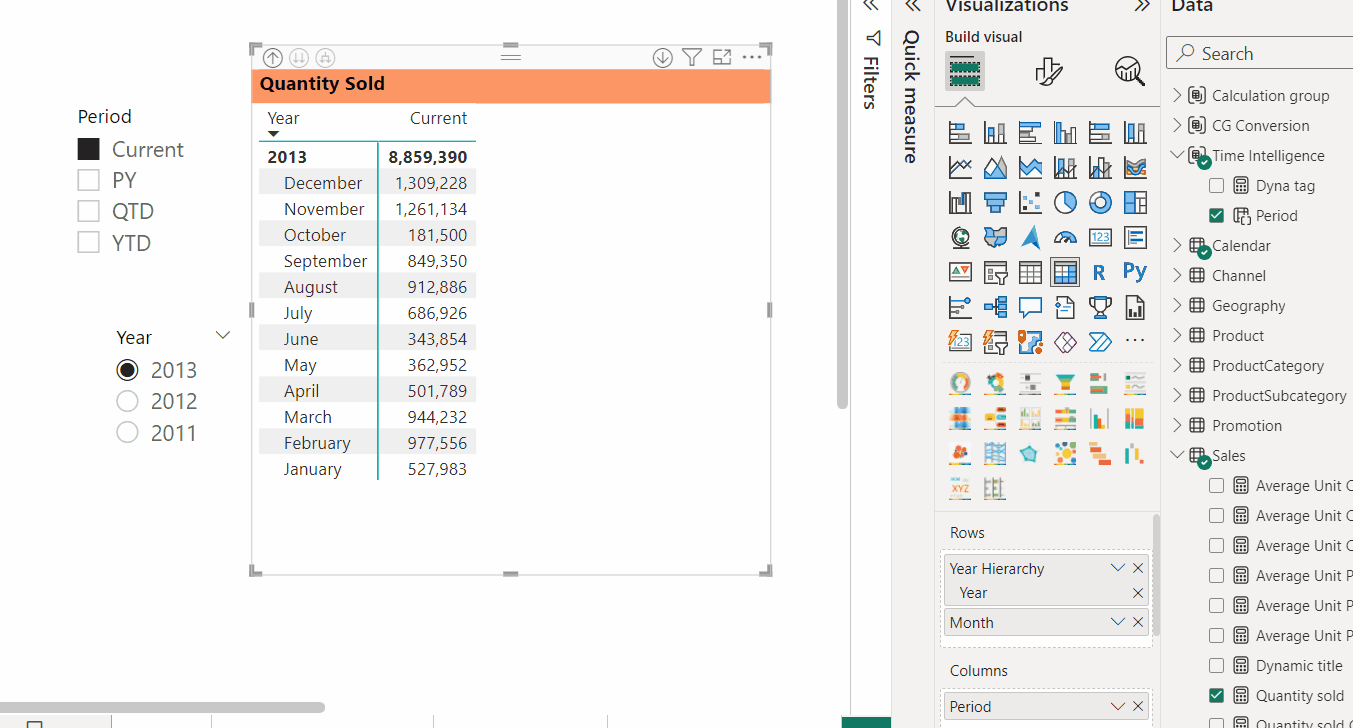Enable the Dyna tag field checkbox
This screenshot has width=1353, height=728.
[1216, 185]
